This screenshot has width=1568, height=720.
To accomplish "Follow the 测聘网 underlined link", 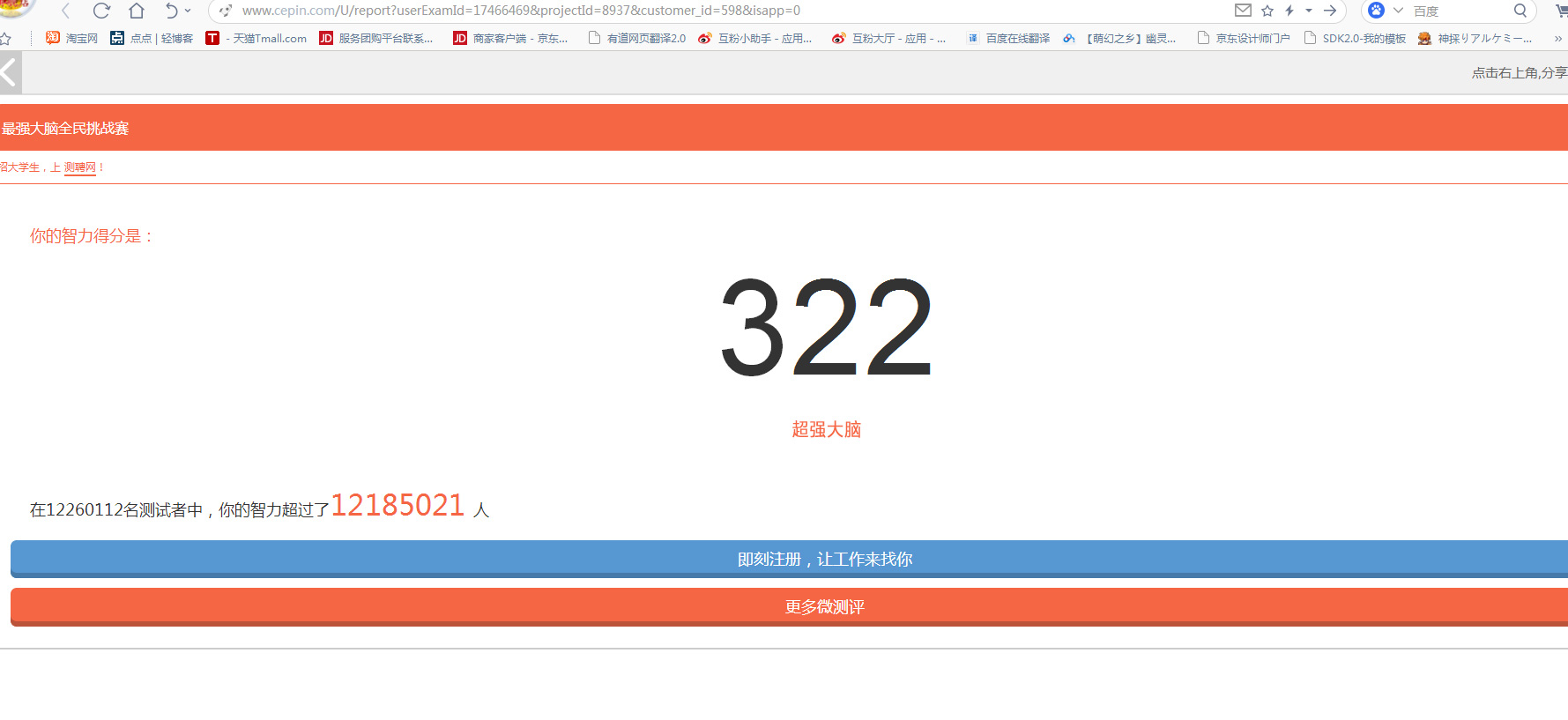I will pos(79,167).
